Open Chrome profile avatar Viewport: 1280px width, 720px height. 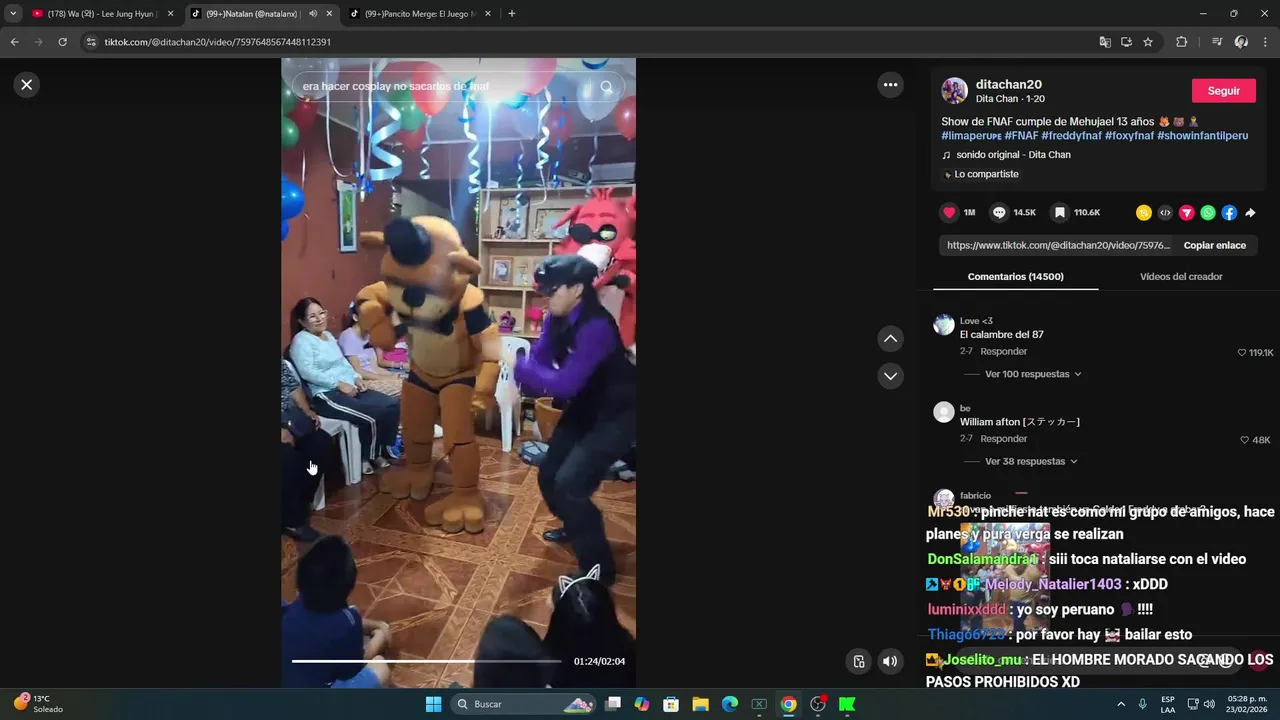[x=1241, y=42]
